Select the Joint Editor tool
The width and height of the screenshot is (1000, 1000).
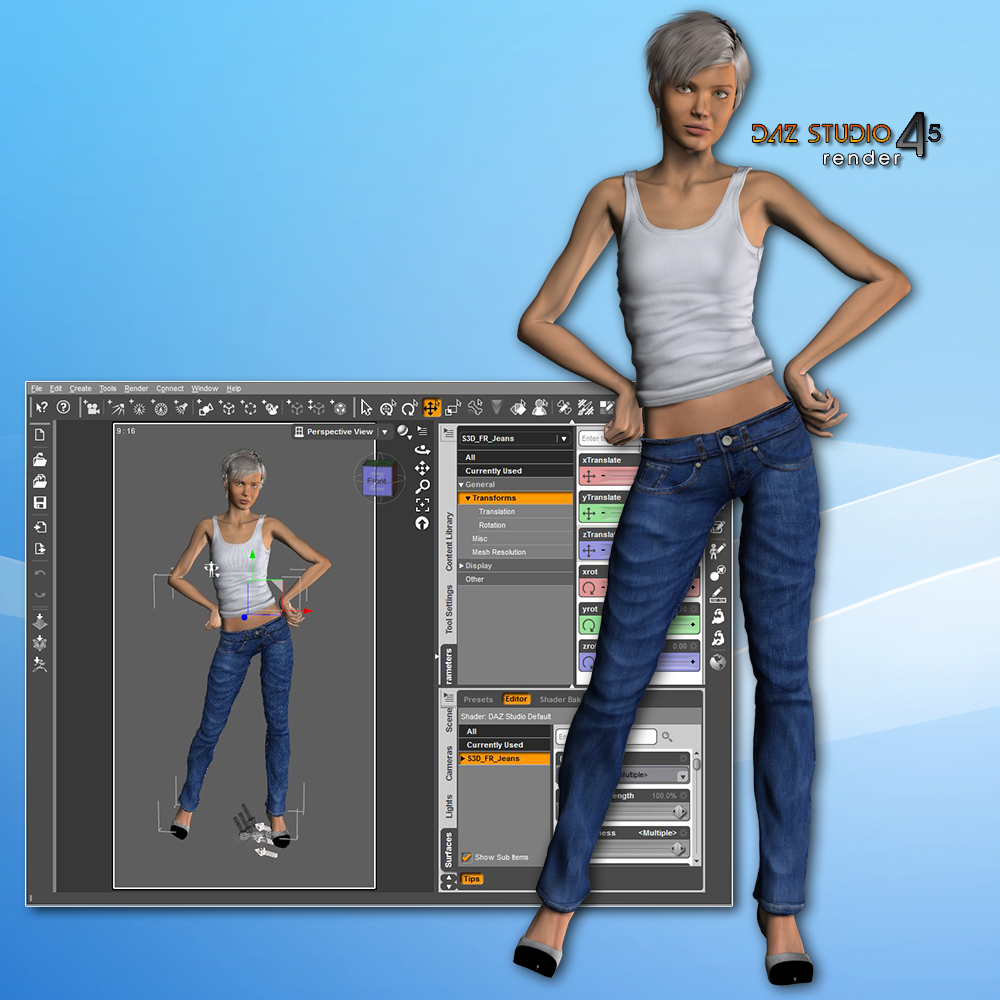click(564, 408)
